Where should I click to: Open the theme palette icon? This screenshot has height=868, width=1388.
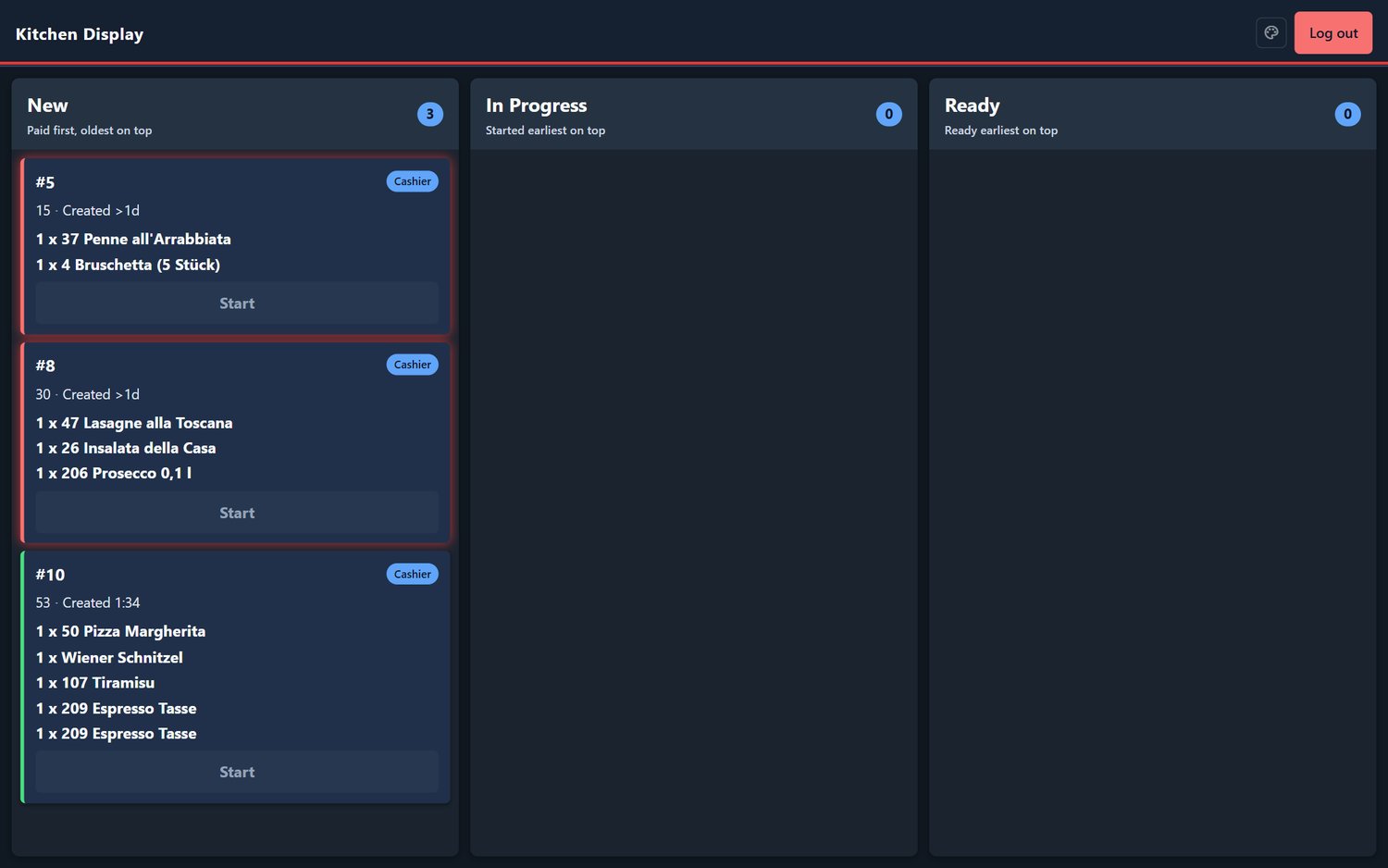(x=1271, y=33)
